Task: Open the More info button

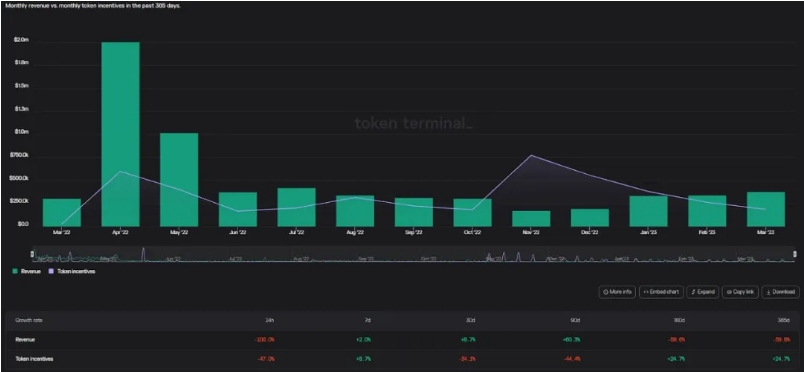Action: [617, 292]
